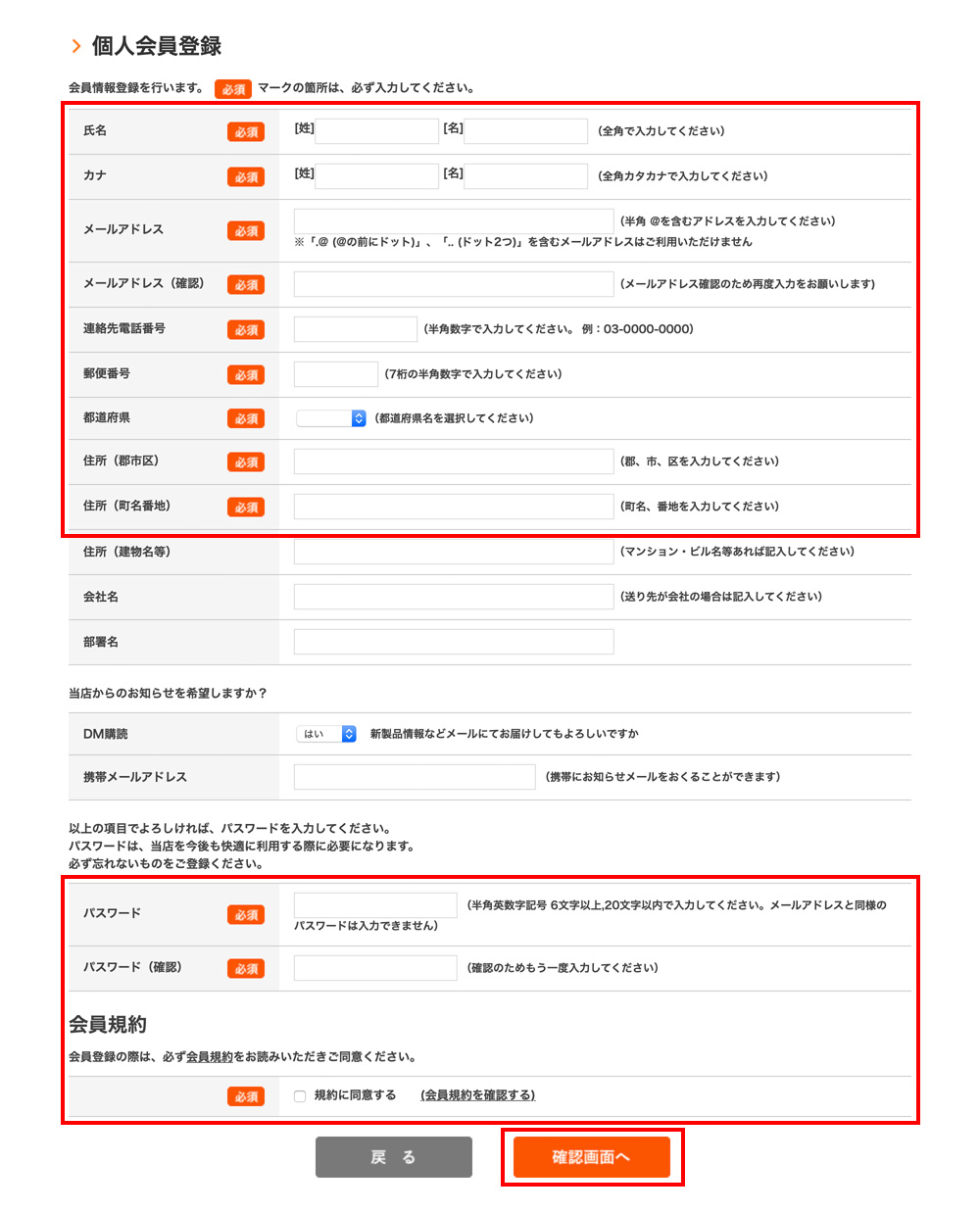Follow the 会員規約 link in agreement sentence

[210, 1057]
